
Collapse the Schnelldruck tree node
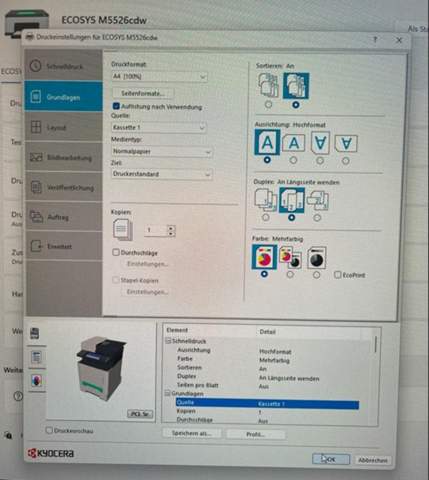coord(168,341)
